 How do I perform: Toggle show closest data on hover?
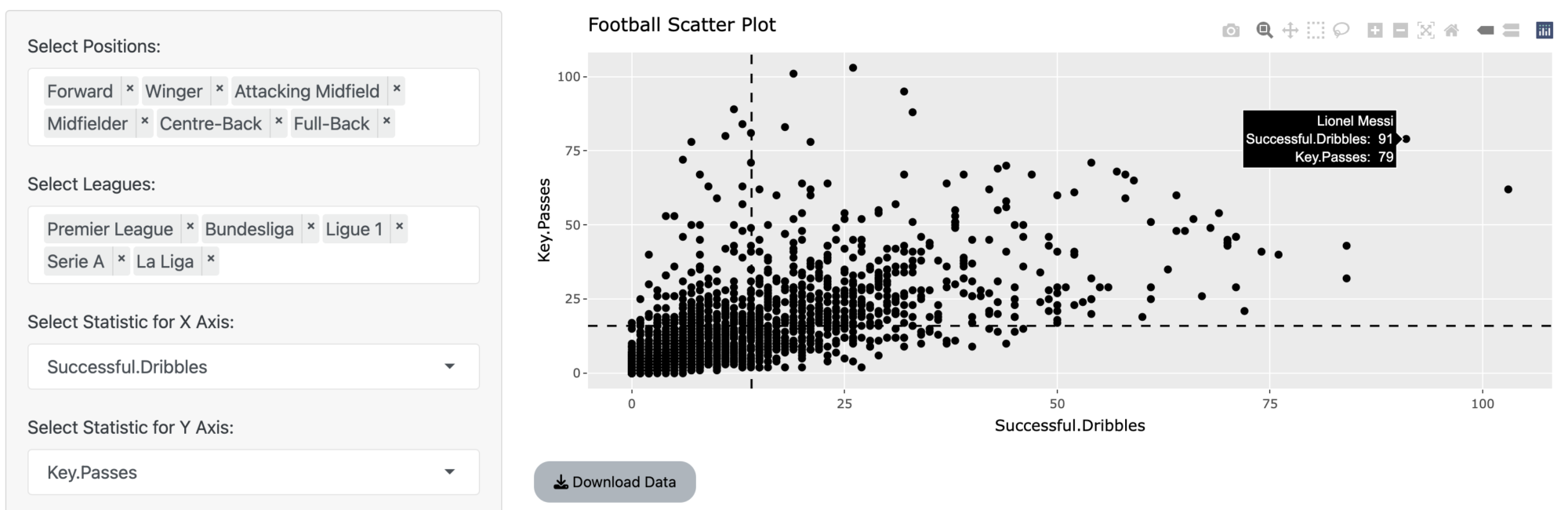pyautogui.click(x=1486, y=31)
